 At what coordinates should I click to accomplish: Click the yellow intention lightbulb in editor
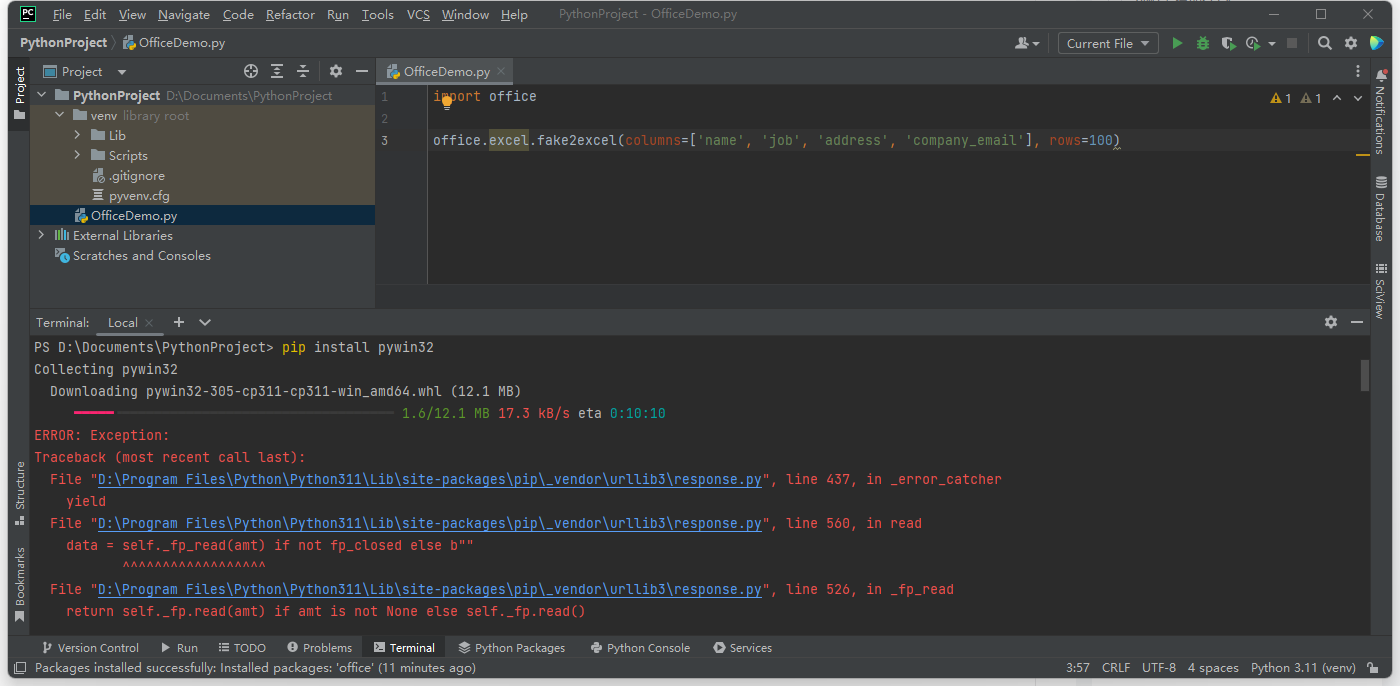[447, 102]
